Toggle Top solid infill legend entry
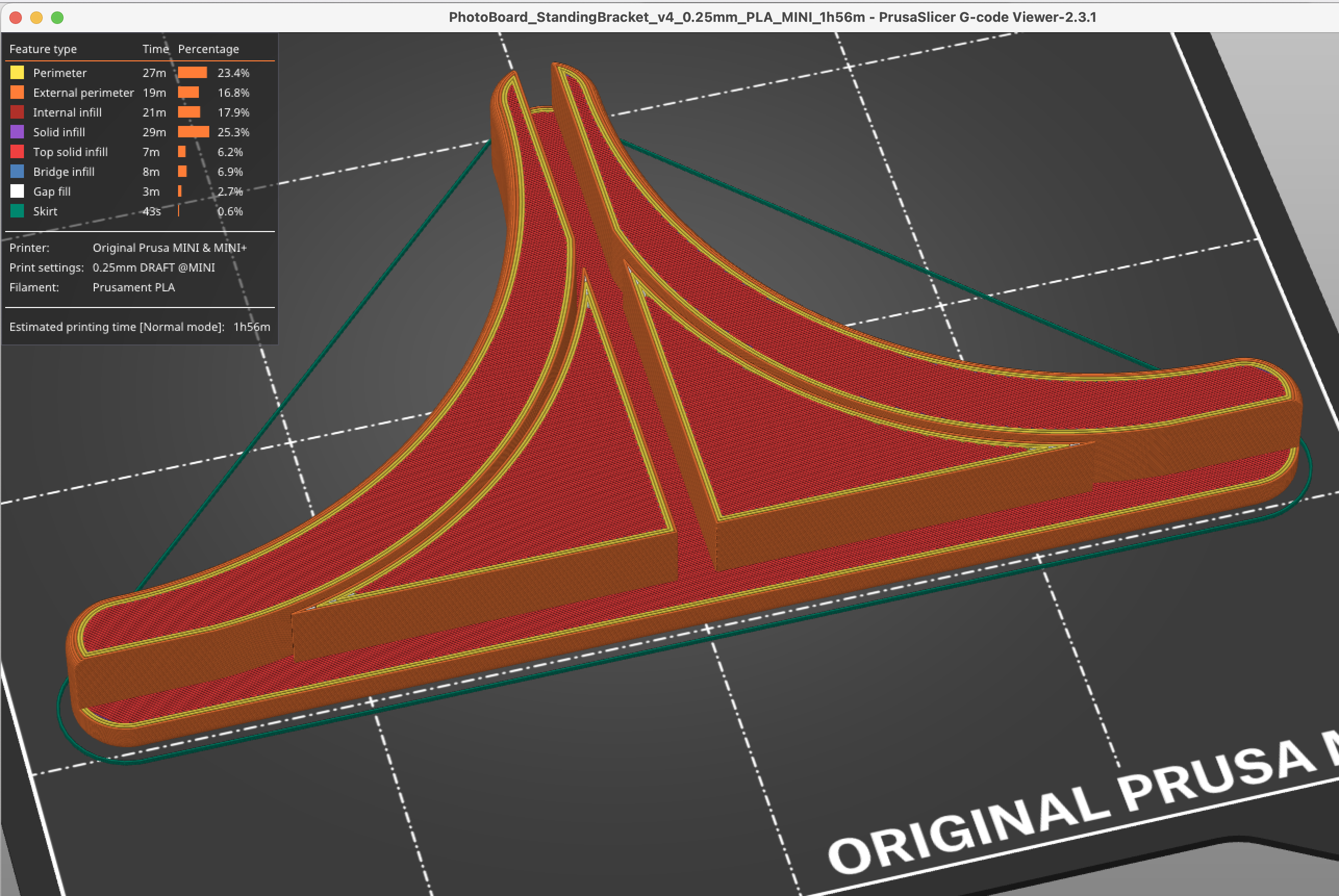Image resolution: width=1339 pixels, height=896 pixels. click(70, 152)
